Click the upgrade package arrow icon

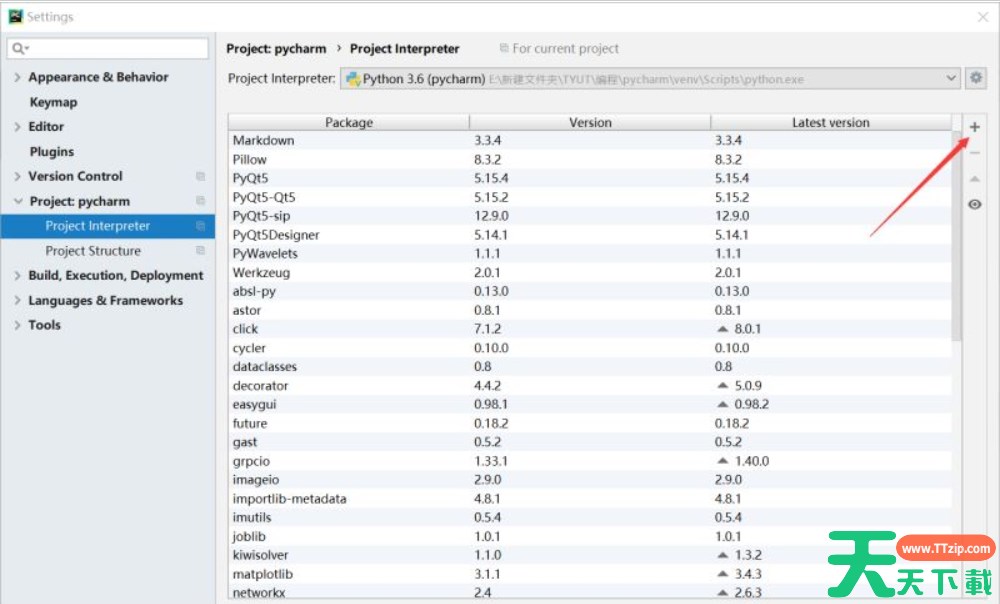[x=975, y=179]
